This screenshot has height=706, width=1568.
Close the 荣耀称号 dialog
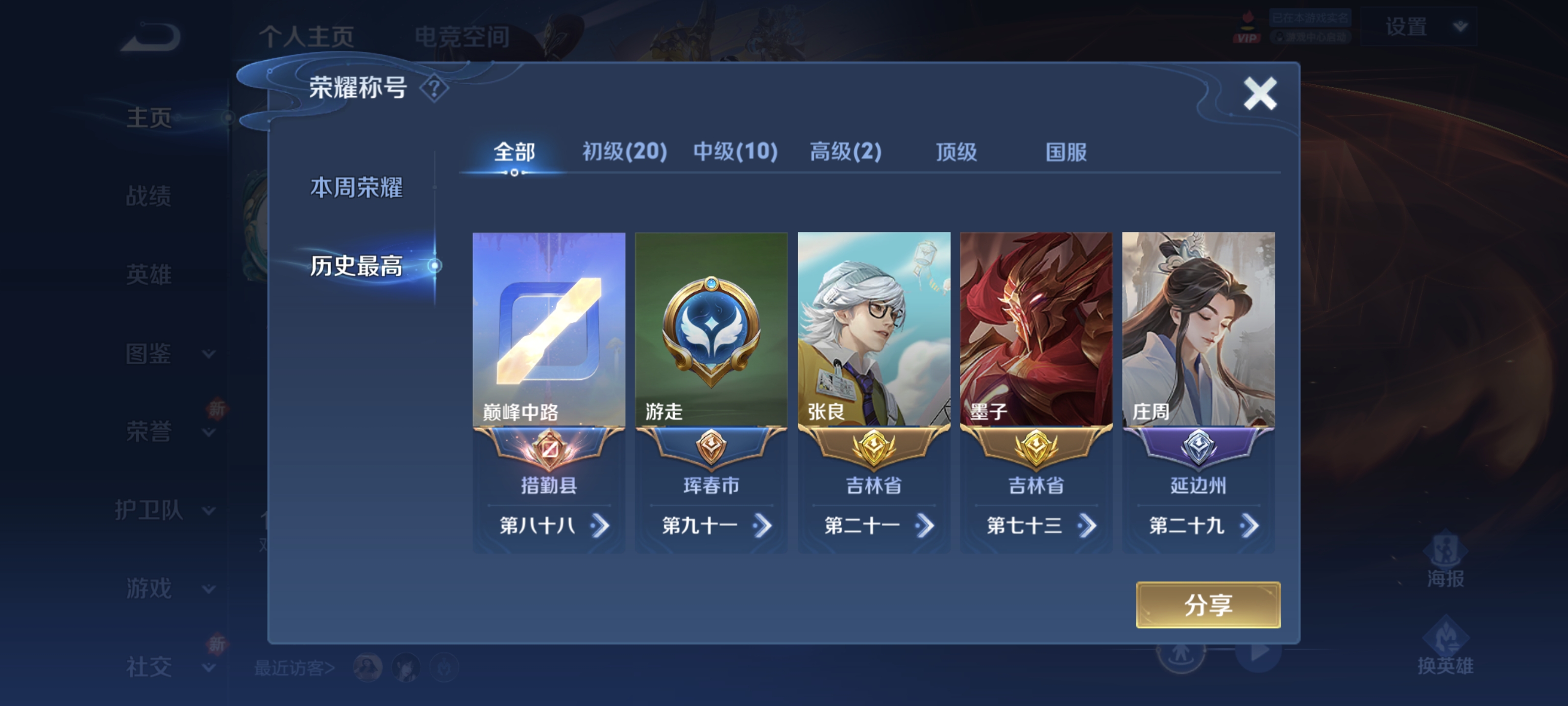(x=1260, y=94)
